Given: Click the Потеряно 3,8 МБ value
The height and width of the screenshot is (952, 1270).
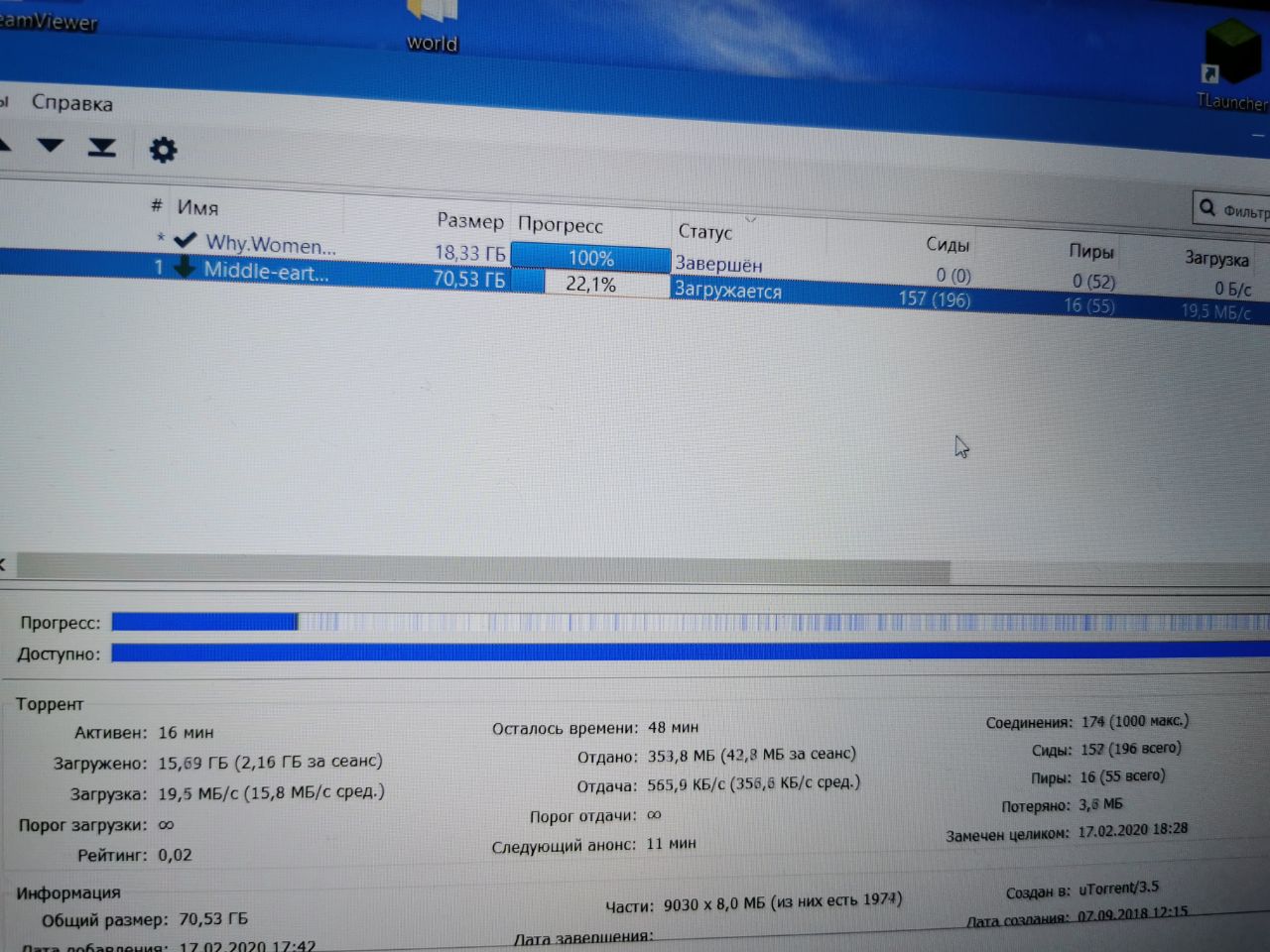Looking at the screenshot, I should 1100,804.
